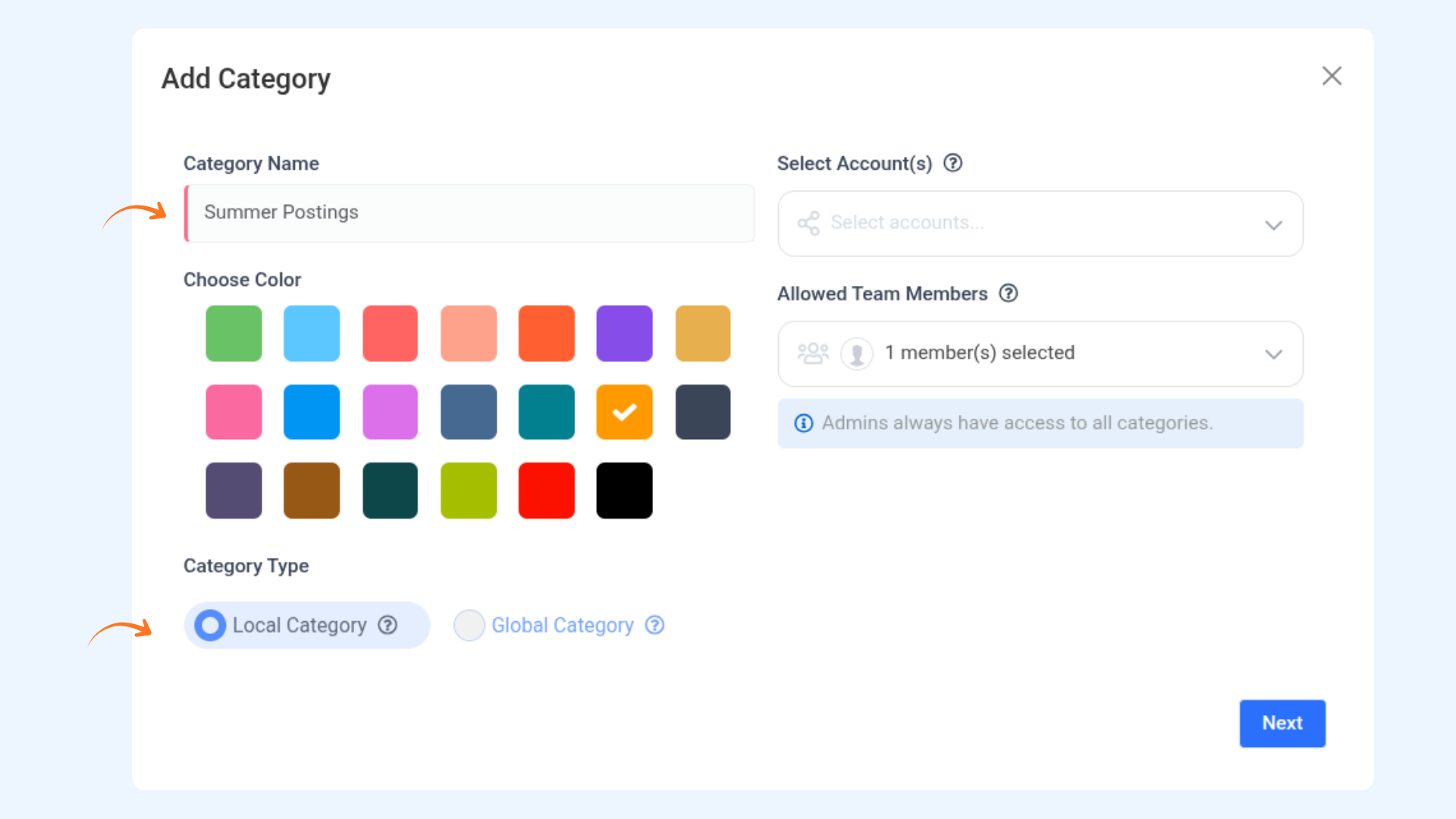Click info icon in admins access notice
1456x819 pixels.
(803, 423)
